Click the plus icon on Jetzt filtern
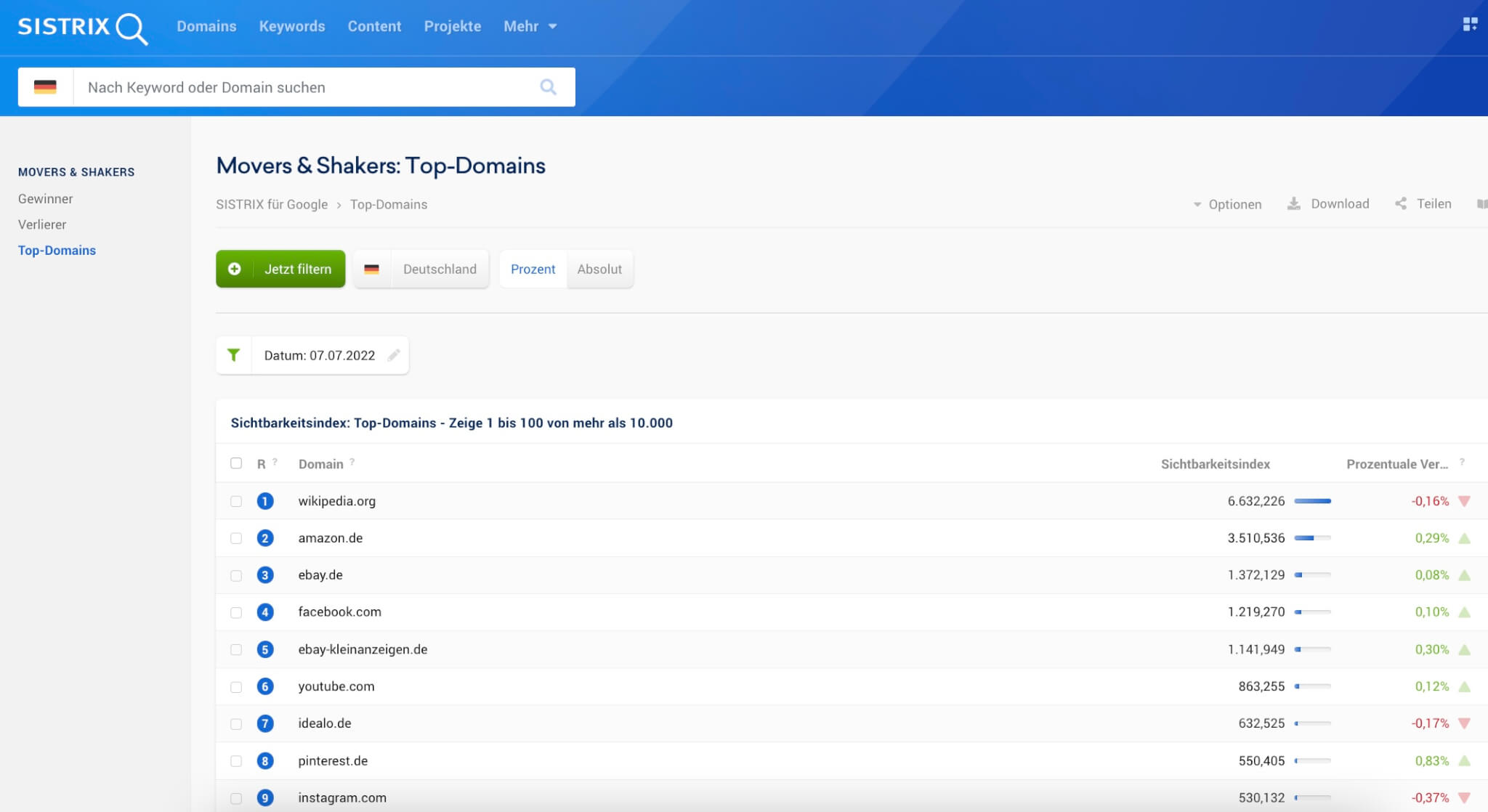This screenshot has height=812, width=1488. [x=235, y=269]
